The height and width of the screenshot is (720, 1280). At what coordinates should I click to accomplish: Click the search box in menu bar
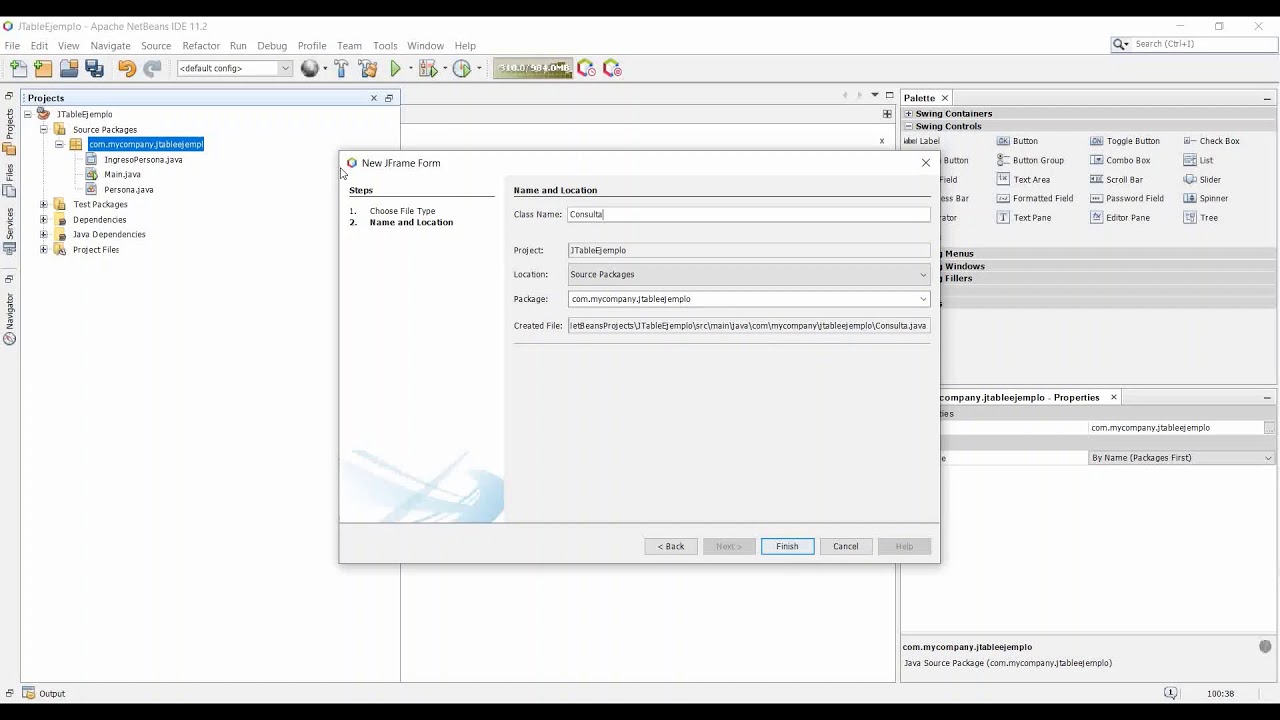1203,44
